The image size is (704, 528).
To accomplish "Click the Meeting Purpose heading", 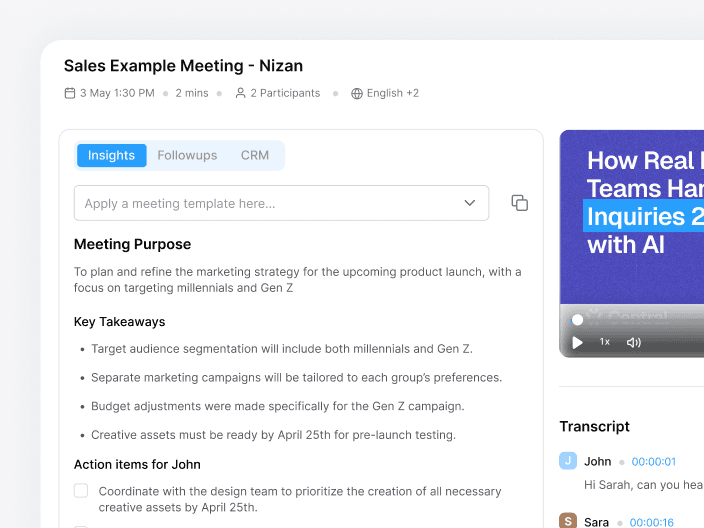I will 132,244.
